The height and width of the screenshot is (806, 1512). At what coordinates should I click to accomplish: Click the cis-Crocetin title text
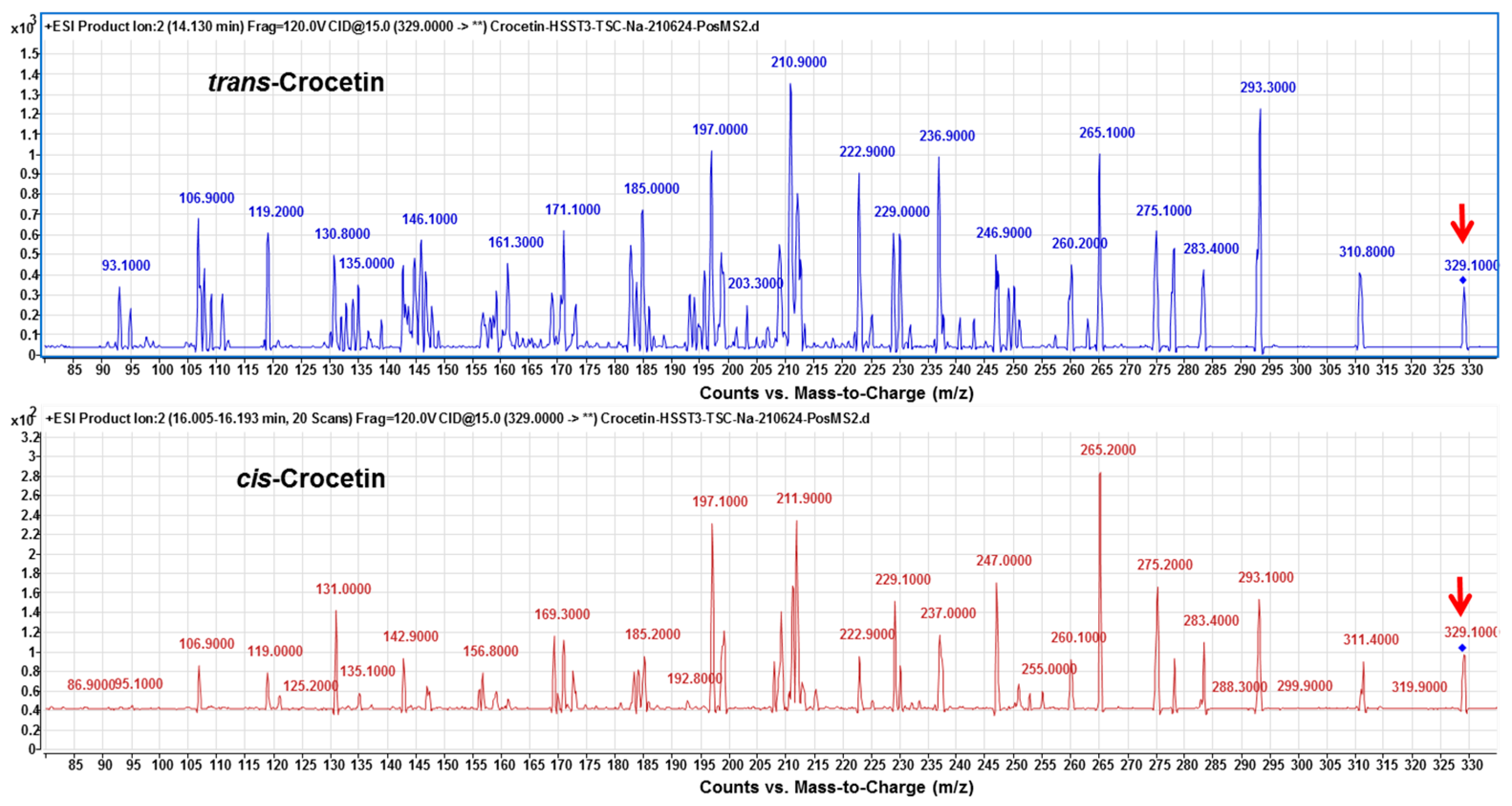pos(311,479)
